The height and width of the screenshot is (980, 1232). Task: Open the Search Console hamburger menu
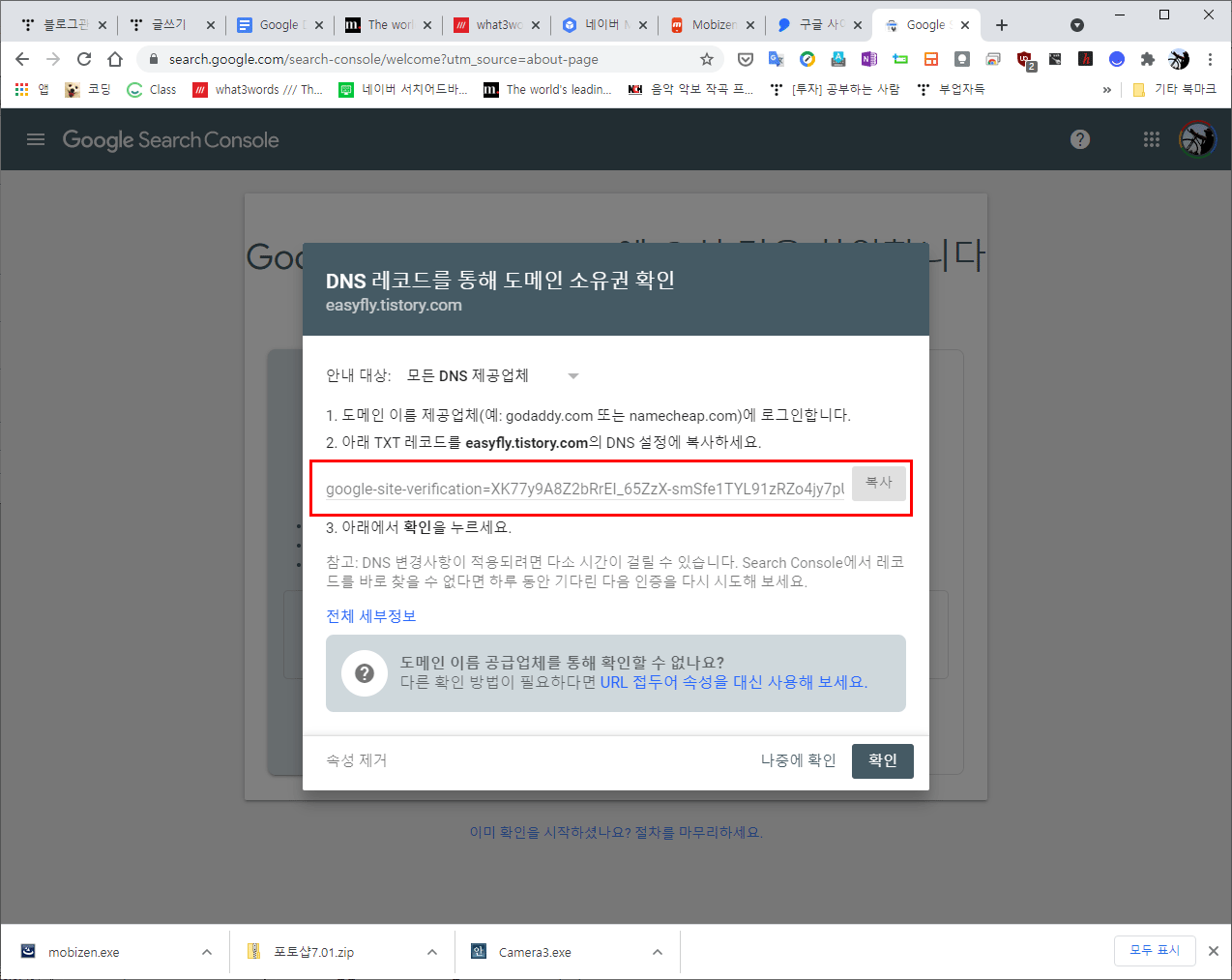pos(36,139)
